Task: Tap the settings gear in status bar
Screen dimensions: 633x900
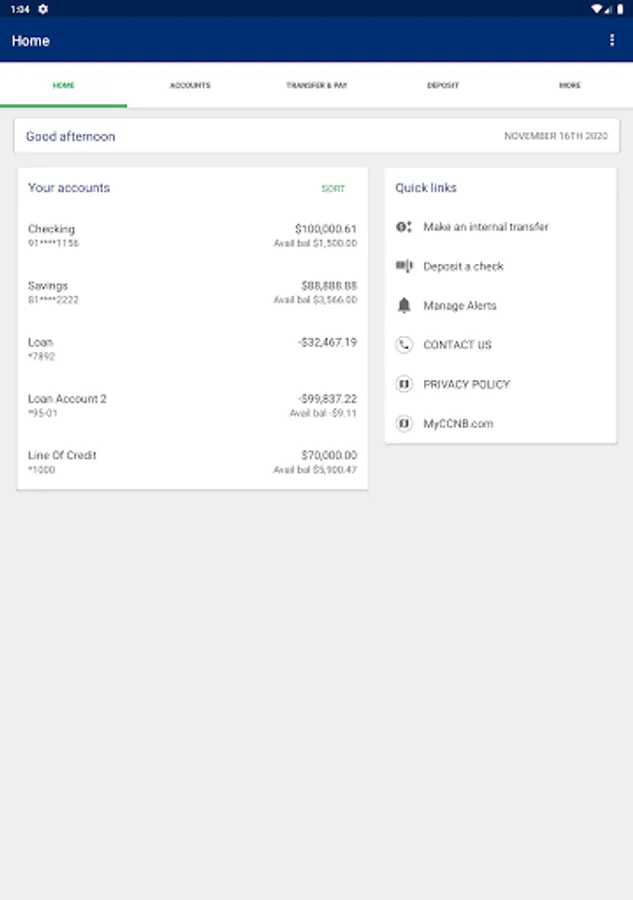Action: (x=43, y=8)
